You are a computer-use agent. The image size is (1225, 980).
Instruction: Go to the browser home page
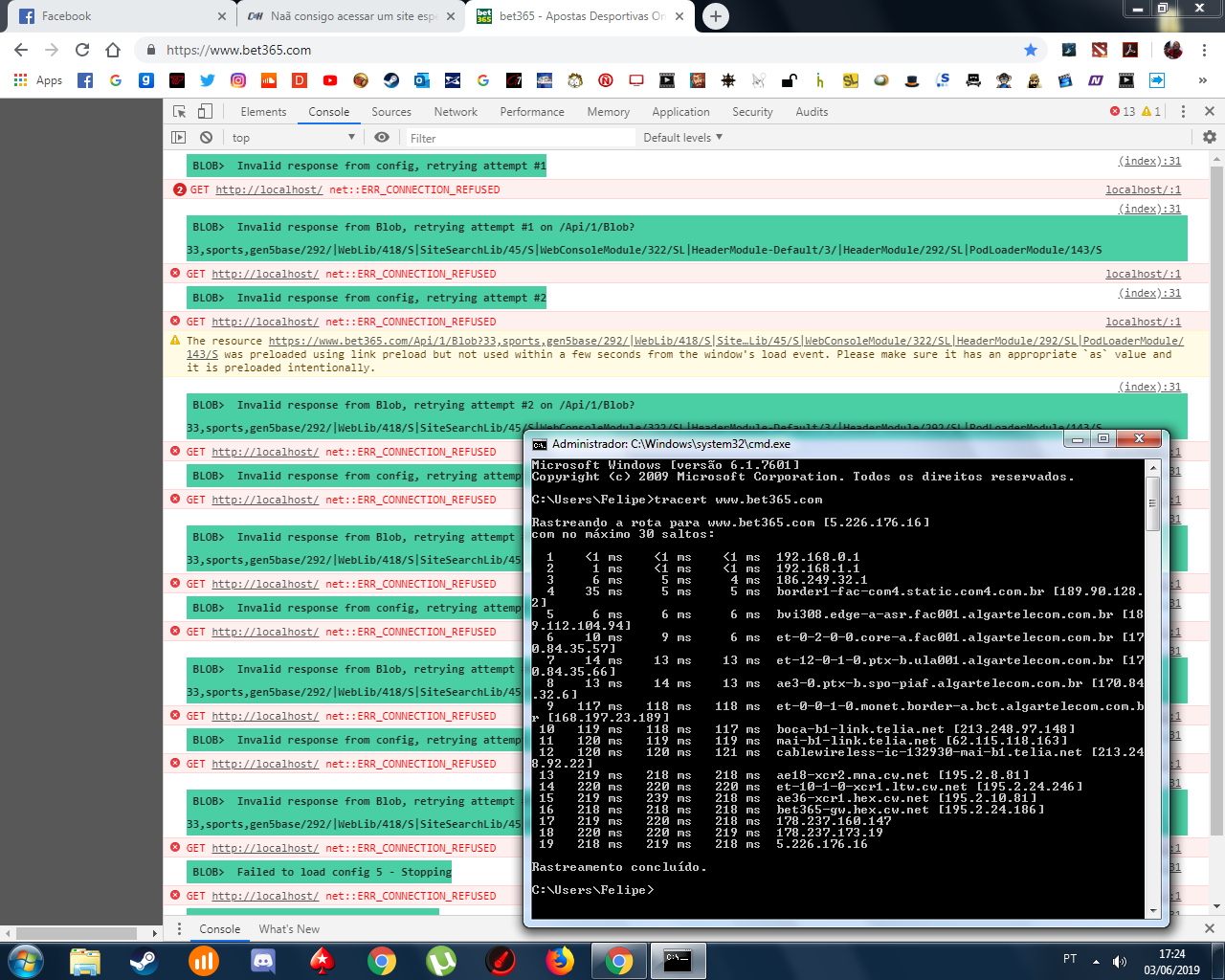(113, 50)
